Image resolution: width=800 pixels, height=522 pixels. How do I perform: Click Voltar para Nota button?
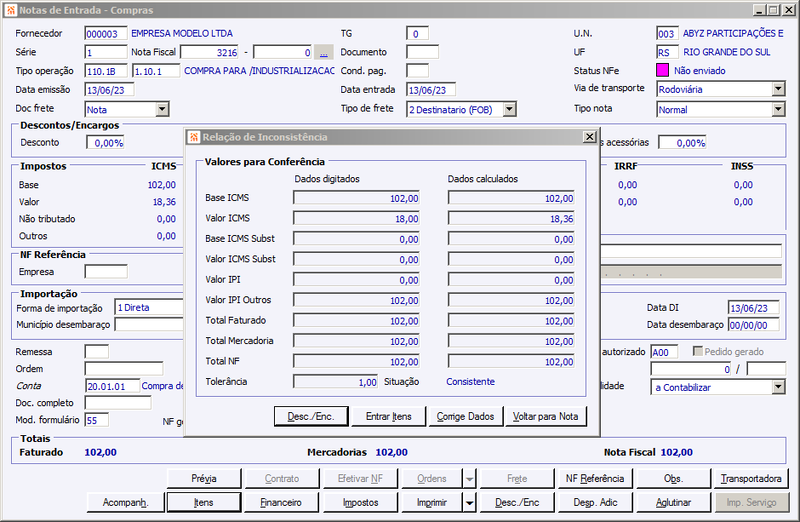pyautogui.click(x=545, y=416)
